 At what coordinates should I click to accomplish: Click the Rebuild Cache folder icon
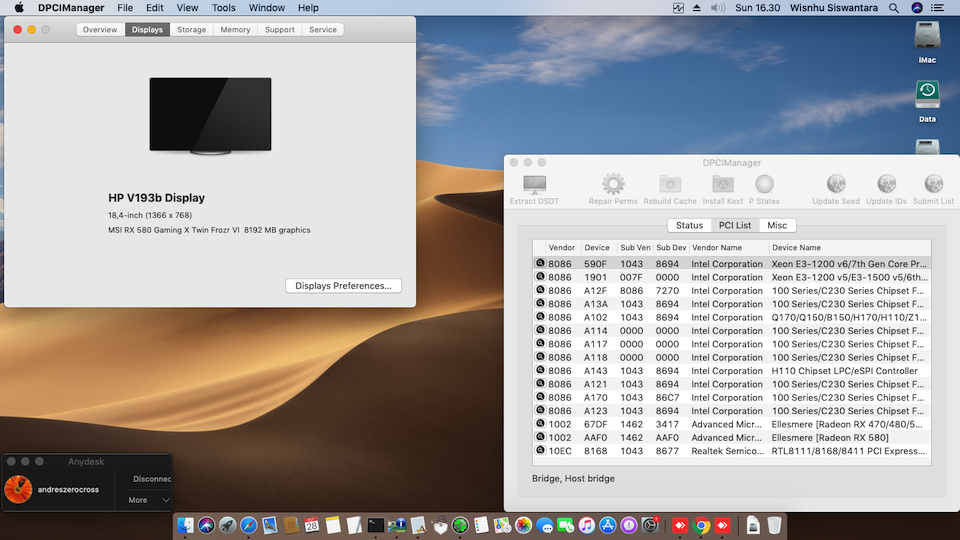point(670,185)
